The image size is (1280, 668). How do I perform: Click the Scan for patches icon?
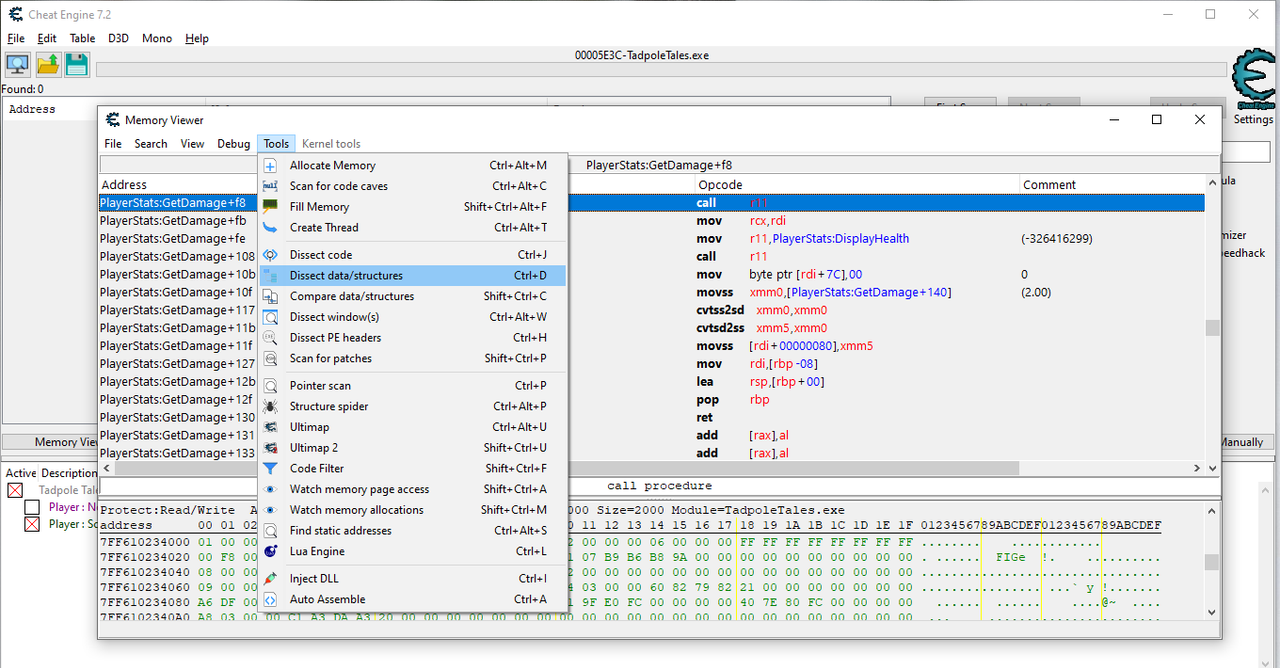(x=270, y=359)
